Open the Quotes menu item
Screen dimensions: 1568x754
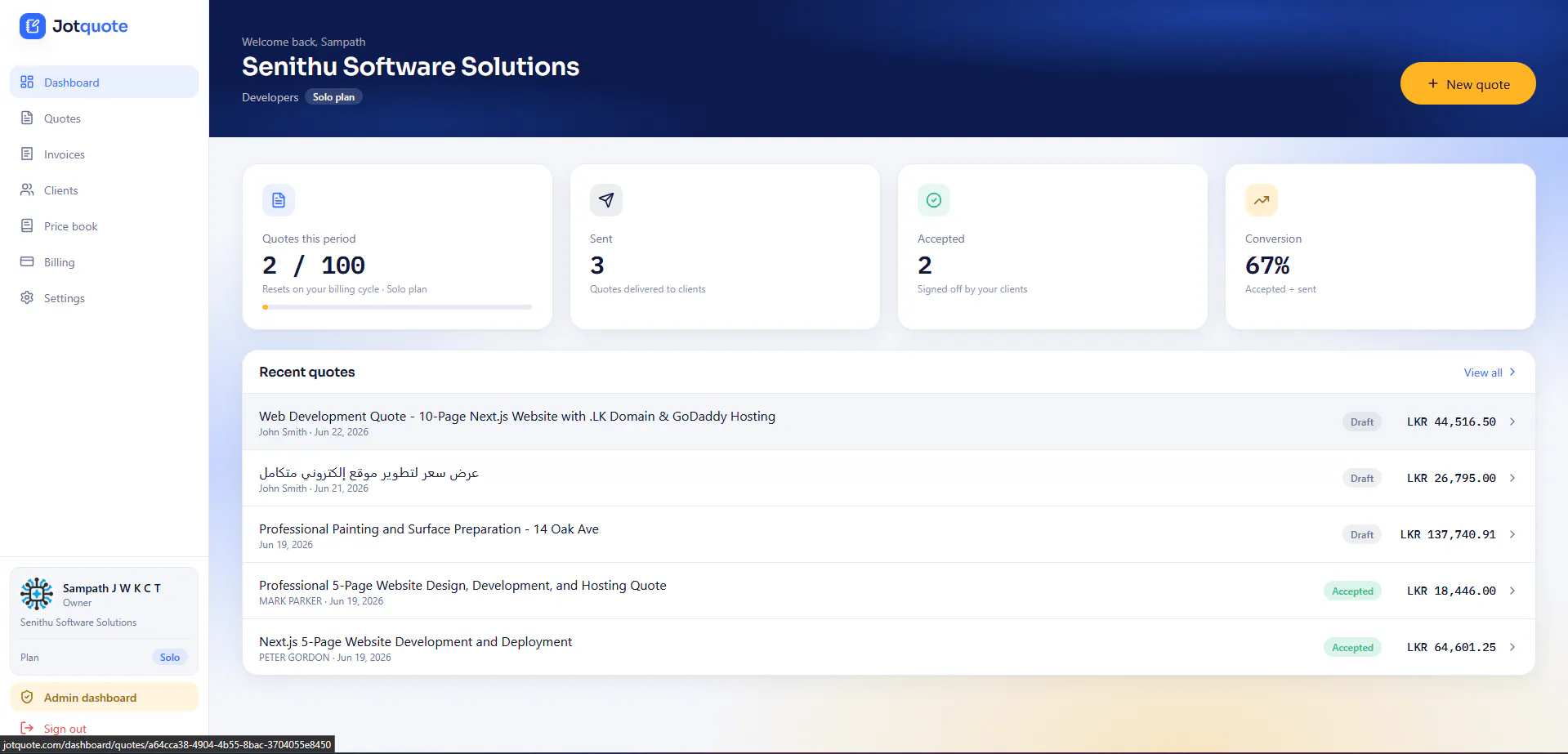click(x=104, y=118)
